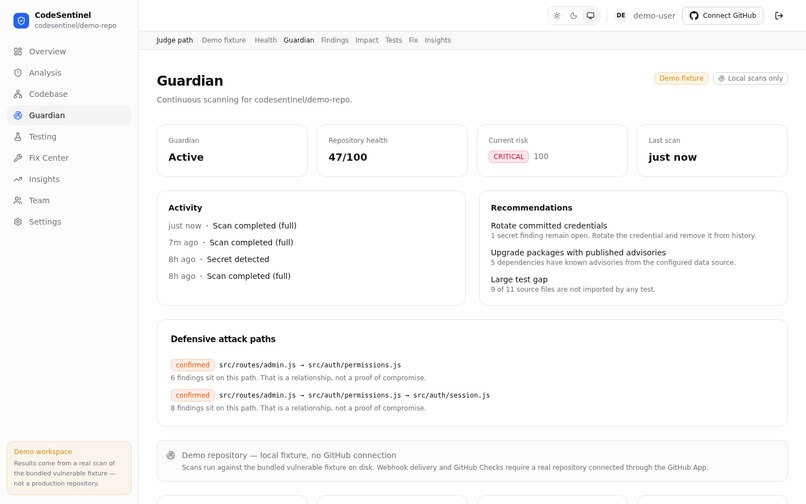Open the Team page
This screenshot has height=504, width=806.
tap(69, 201)
